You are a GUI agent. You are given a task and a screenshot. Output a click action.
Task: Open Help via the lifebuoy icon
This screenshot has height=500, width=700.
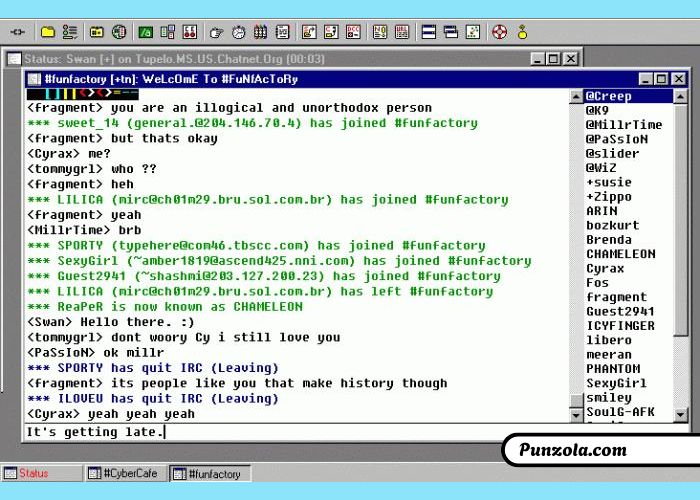point(500,32)
